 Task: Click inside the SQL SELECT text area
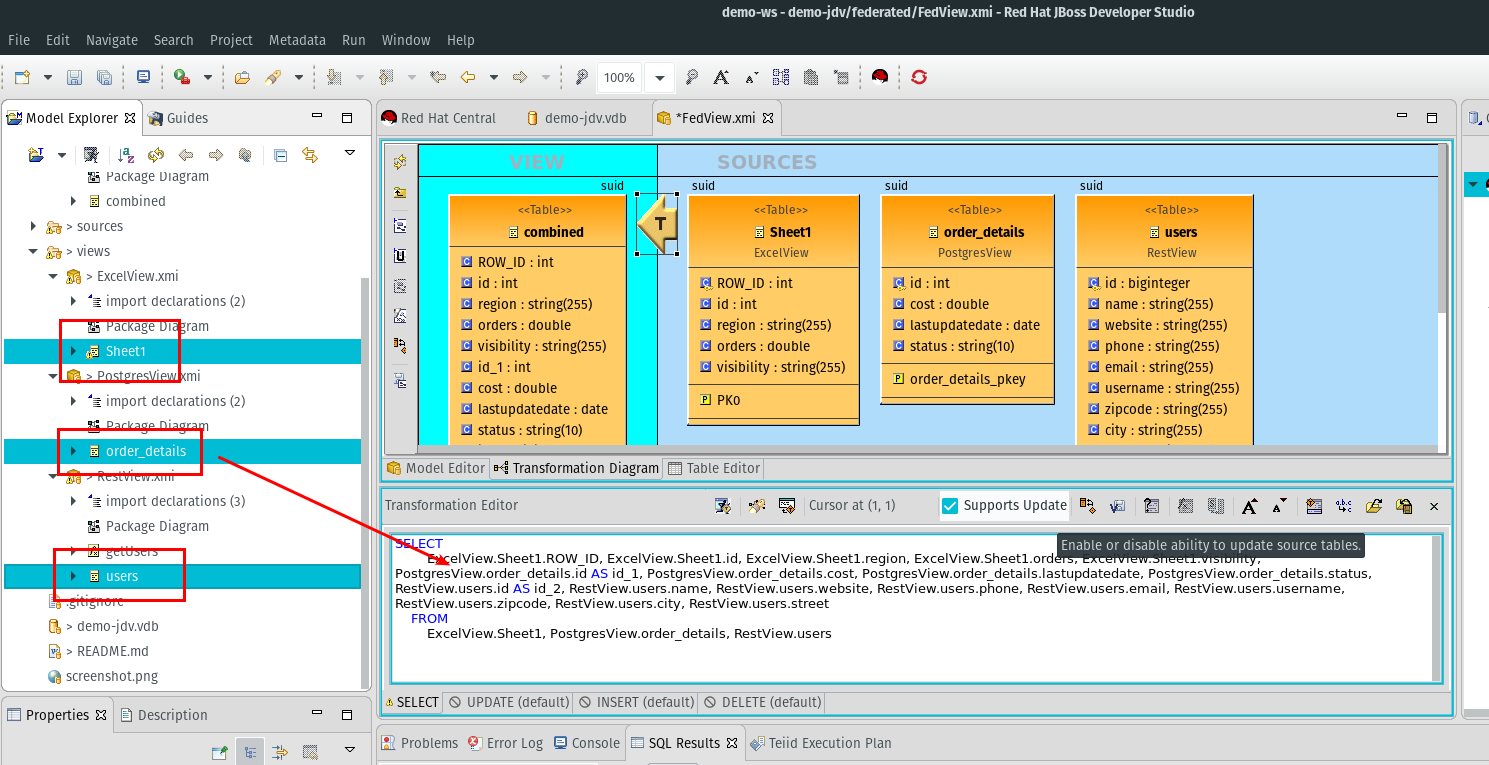[x=911, y=610]
